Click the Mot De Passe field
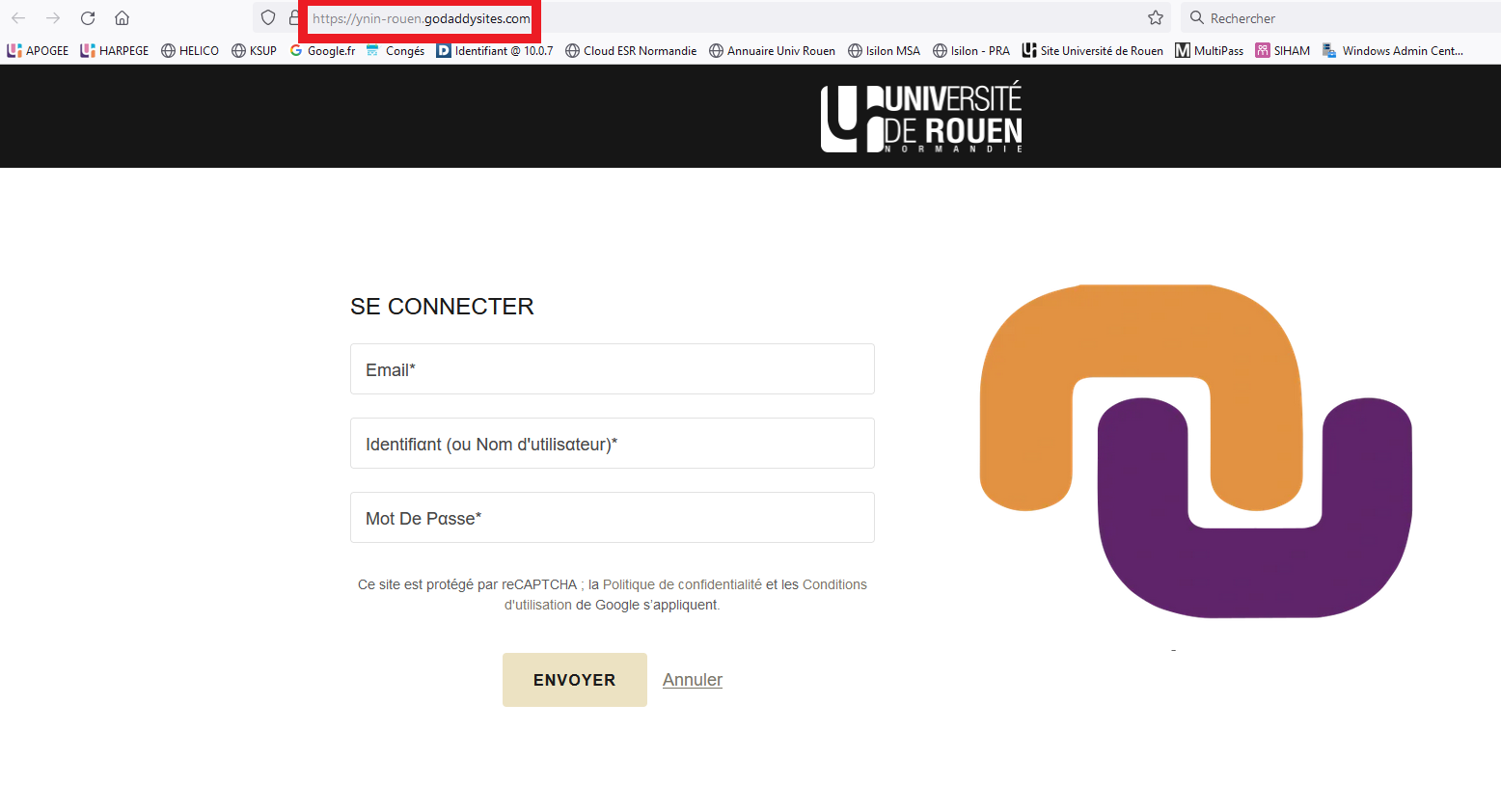This screenshot has width=1501, height=812. pyautogui.click(x=612, y=518)
